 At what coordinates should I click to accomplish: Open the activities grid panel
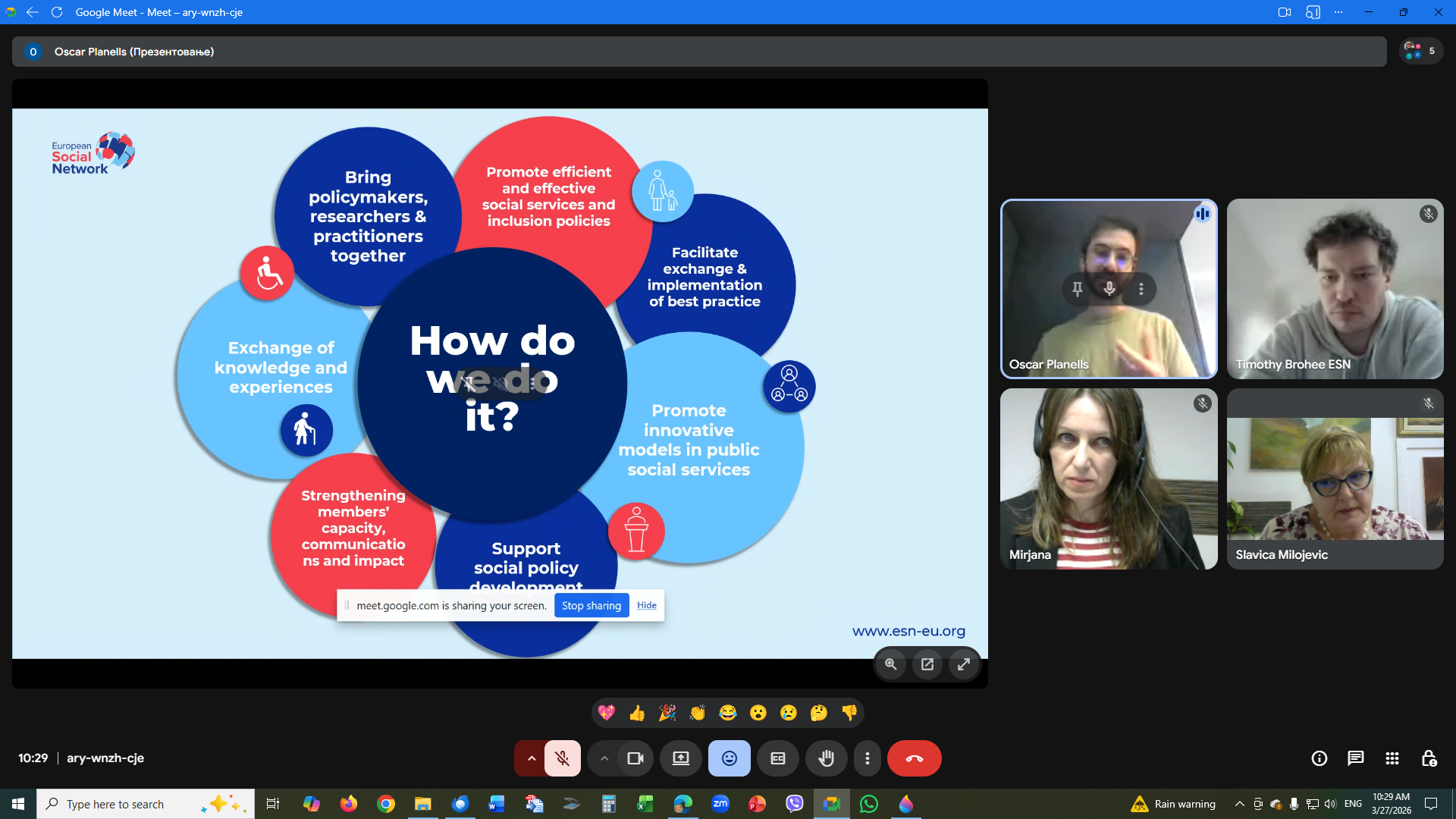pos(1392,758)
